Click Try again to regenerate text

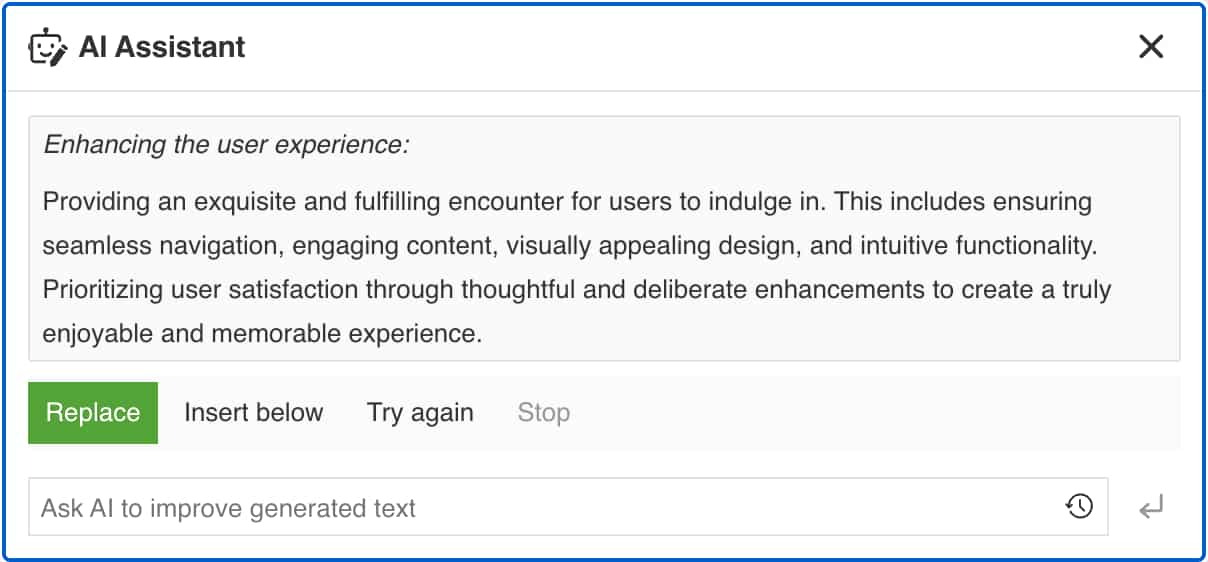click(x=420, y=413)
